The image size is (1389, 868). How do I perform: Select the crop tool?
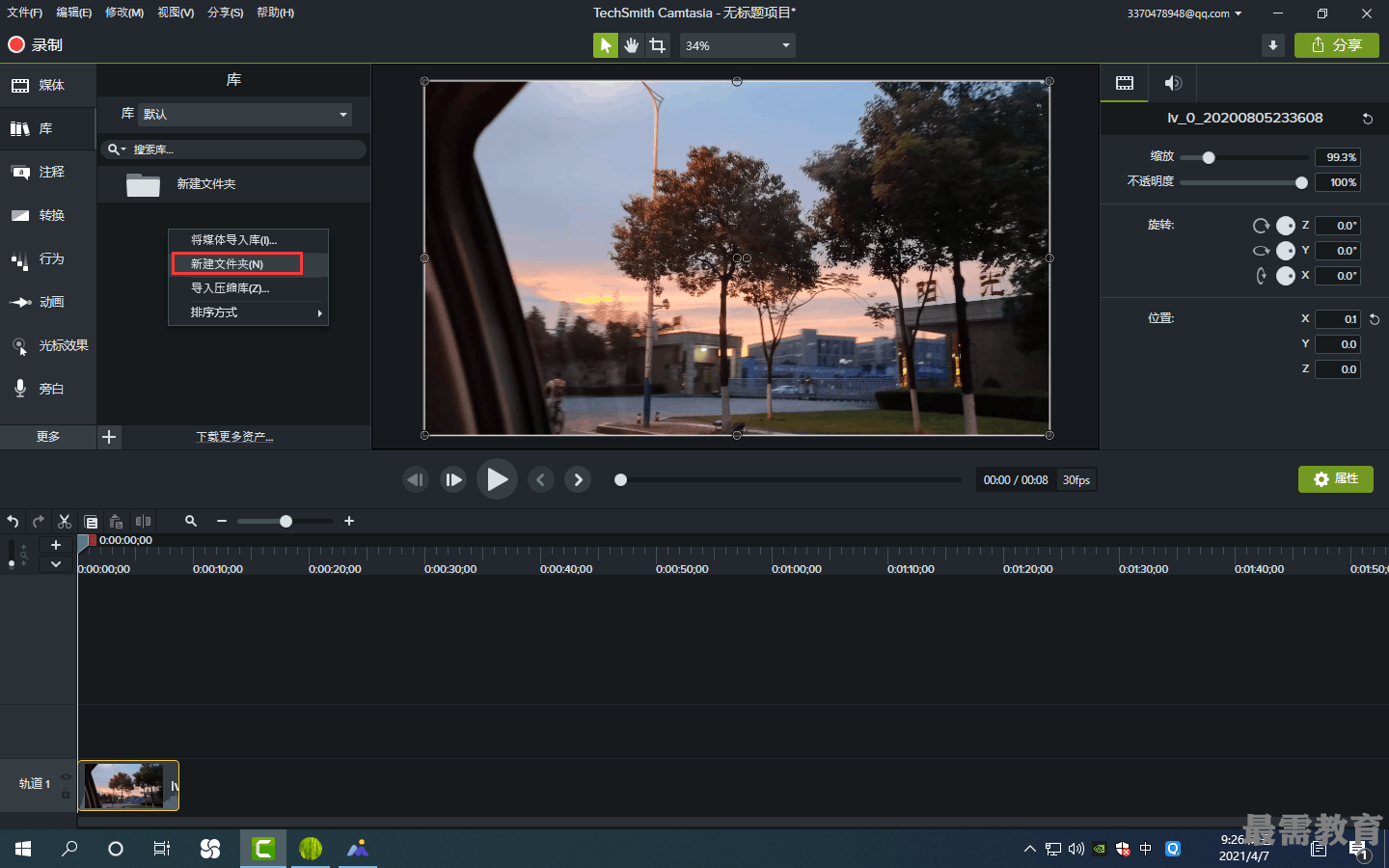tap(657, 45)
